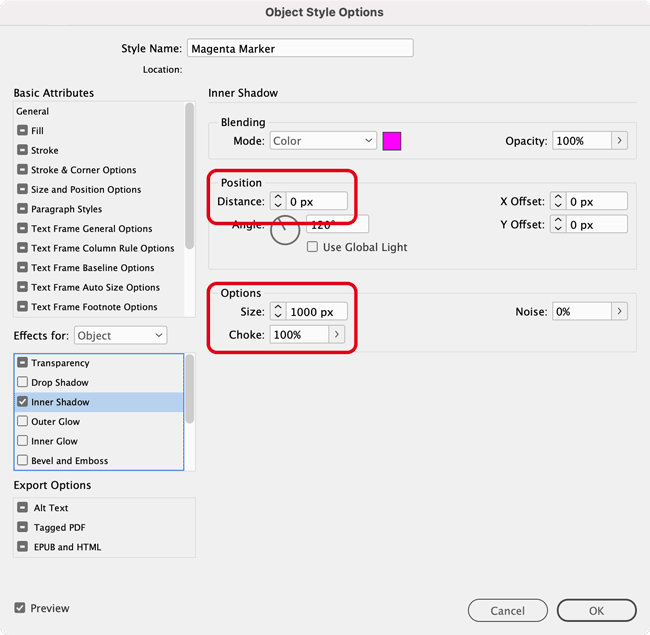Click the Opacity percentage field
Viewport: 650px width, 635px height.
click(582, 141)
